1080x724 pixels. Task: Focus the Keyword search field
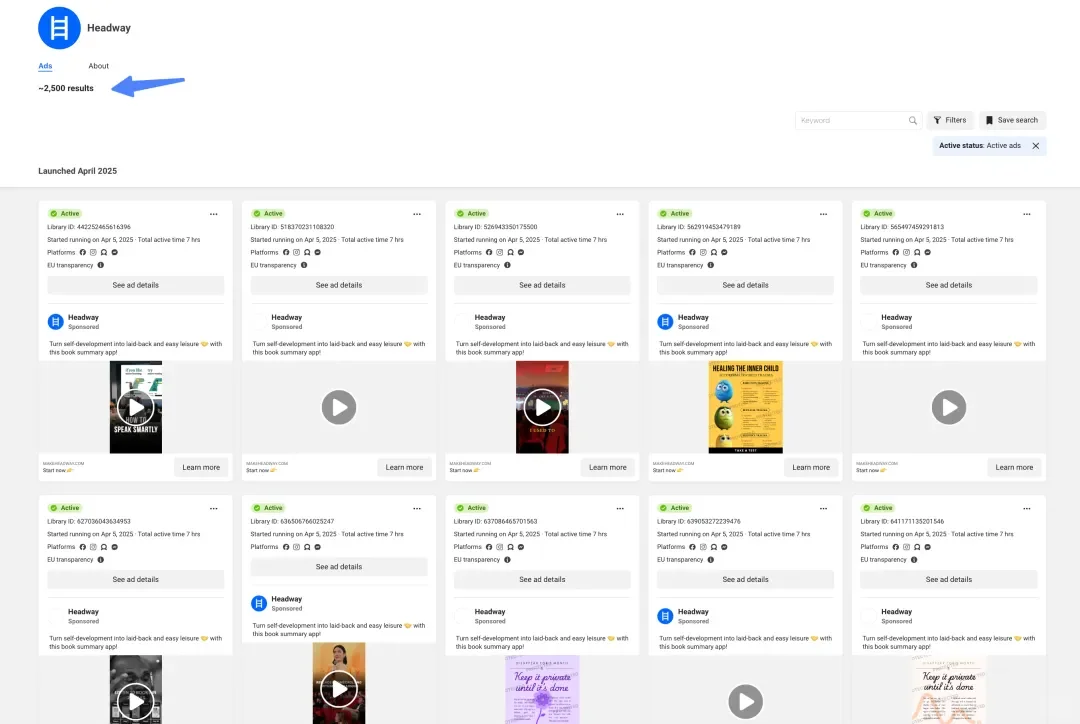click(858, 121)
